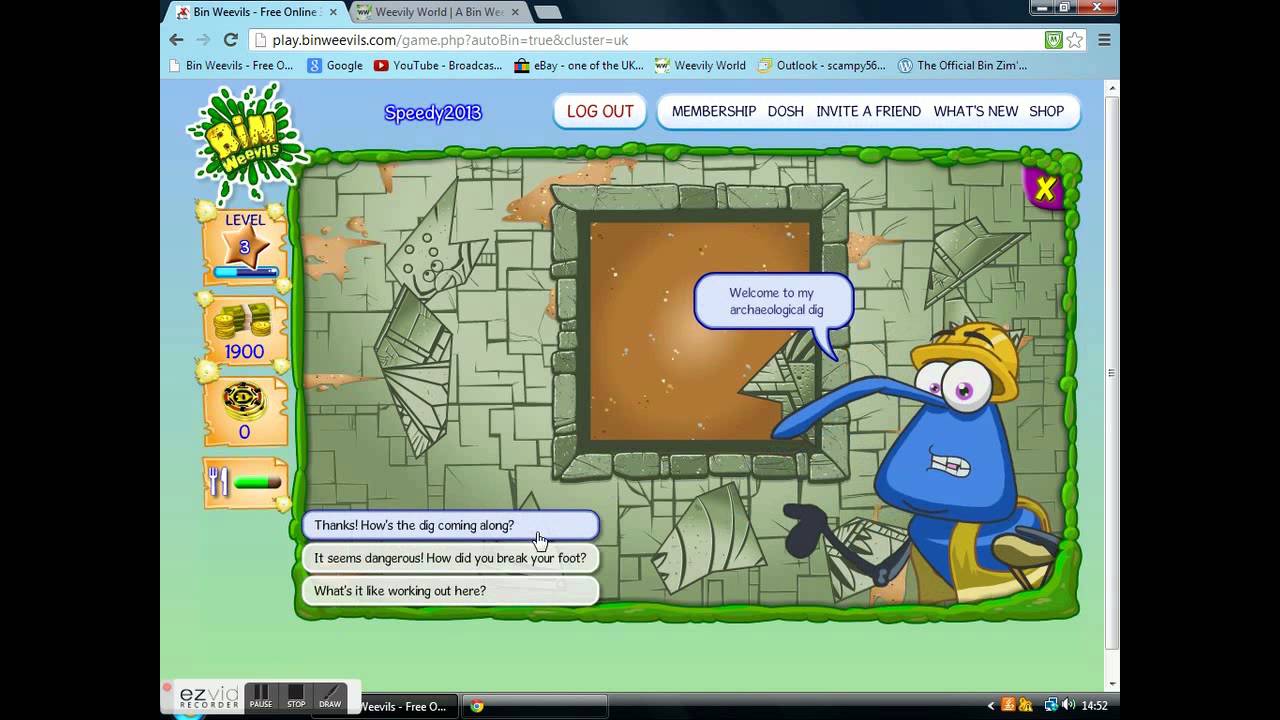Click the blue level progress bar

(245, 271)
